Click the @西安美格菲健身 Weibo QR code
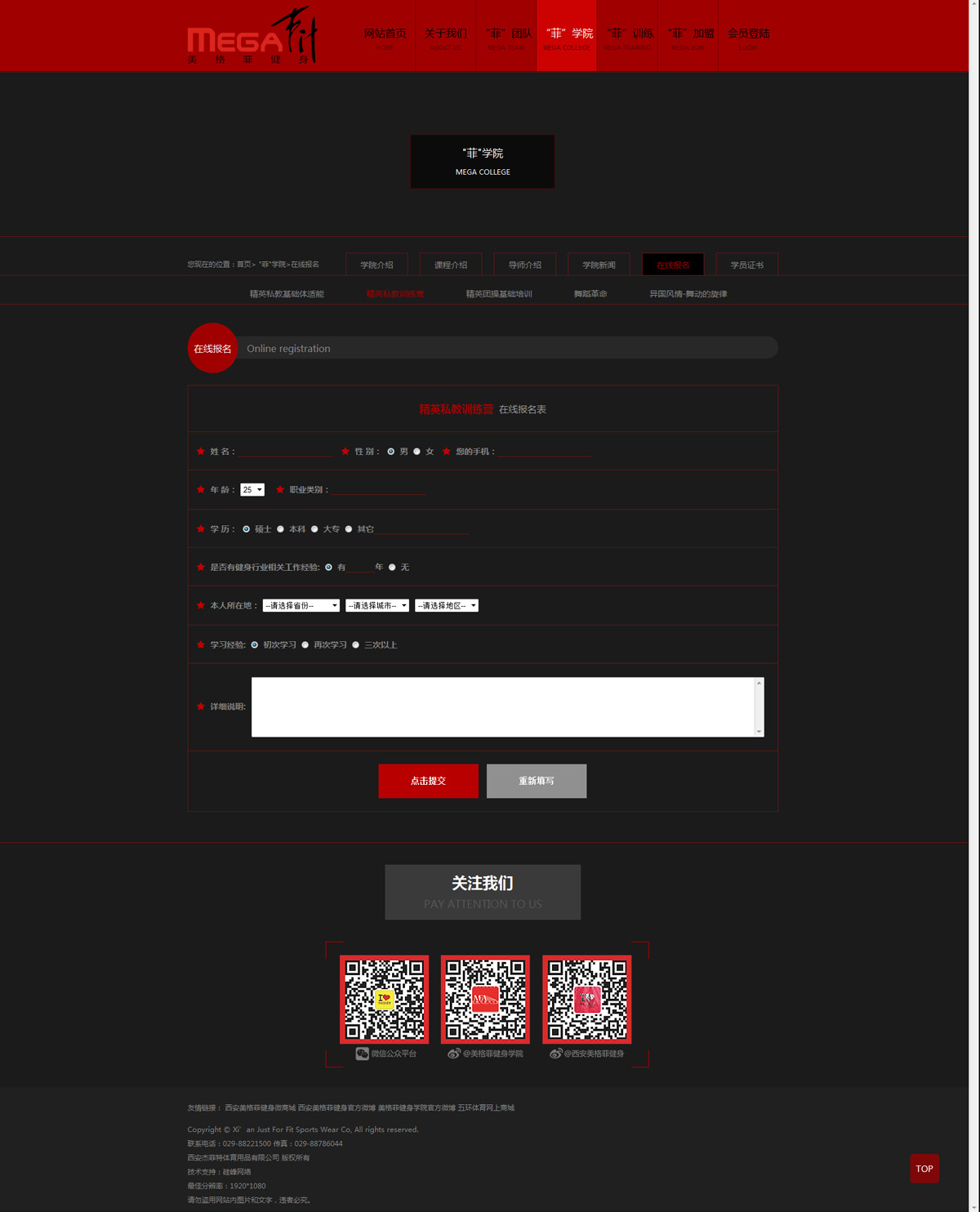The width and height of the screenshot is (980, 1212). (x=587, y=999)
